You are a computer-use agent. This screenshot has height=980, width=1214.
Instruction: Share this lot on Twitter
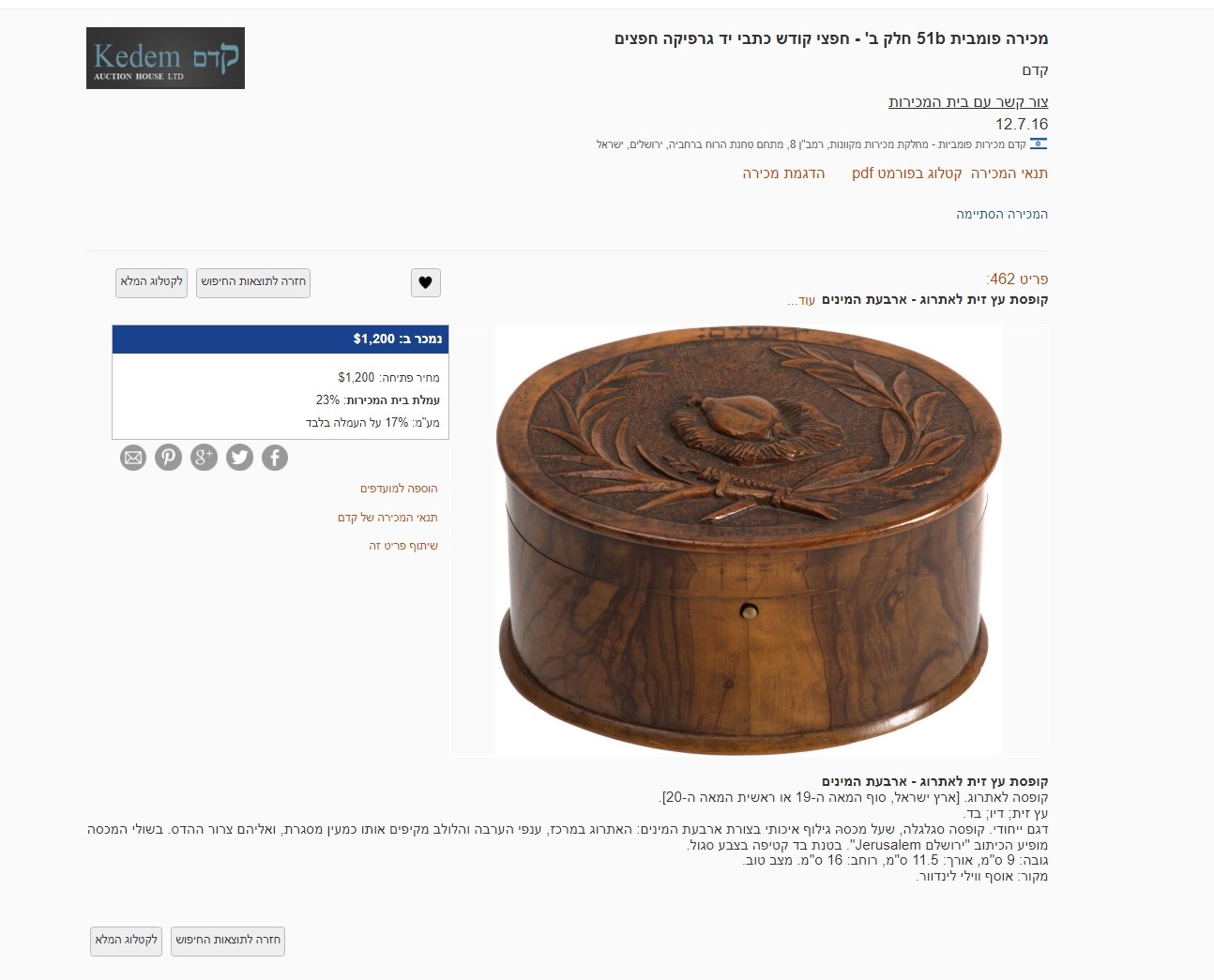pos(239,458)
